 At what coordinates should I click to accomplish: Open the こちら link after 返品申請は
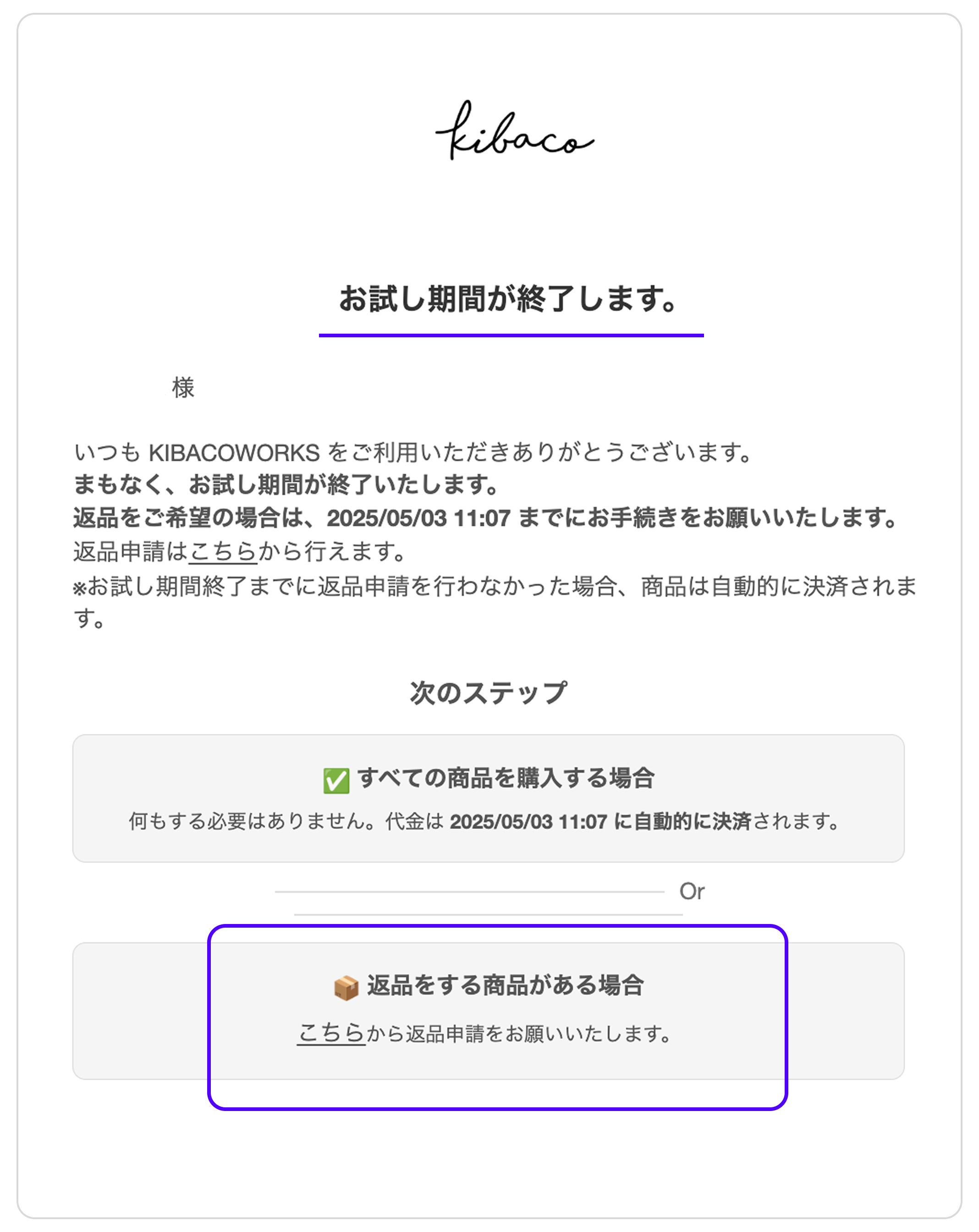coord(223,551)
